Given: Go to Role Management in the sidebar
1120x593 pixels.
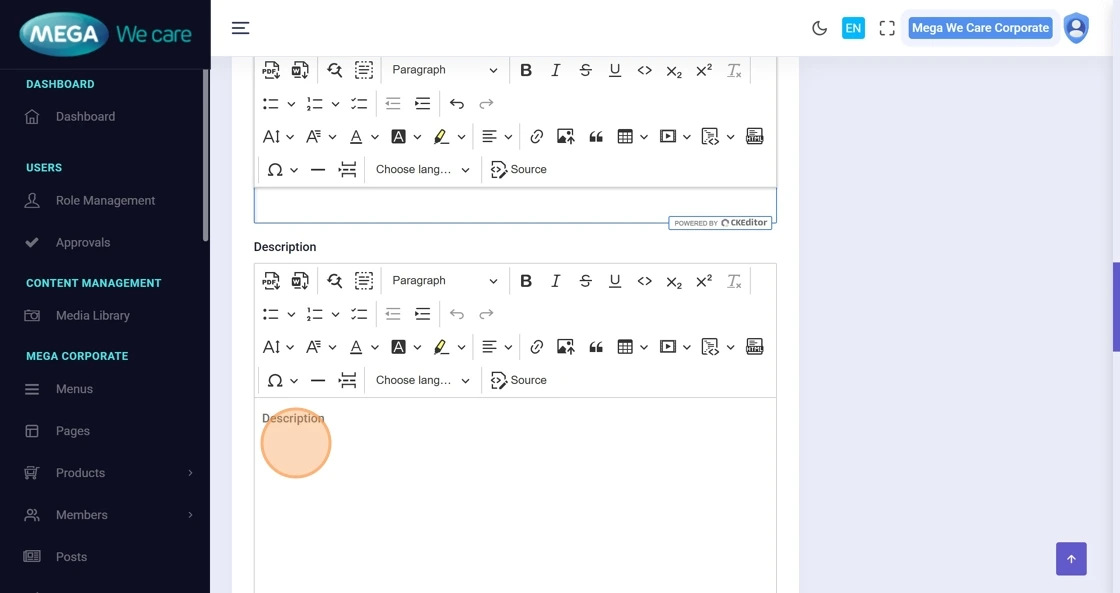Looking at the screenshot, I should (x=105, y=201).
